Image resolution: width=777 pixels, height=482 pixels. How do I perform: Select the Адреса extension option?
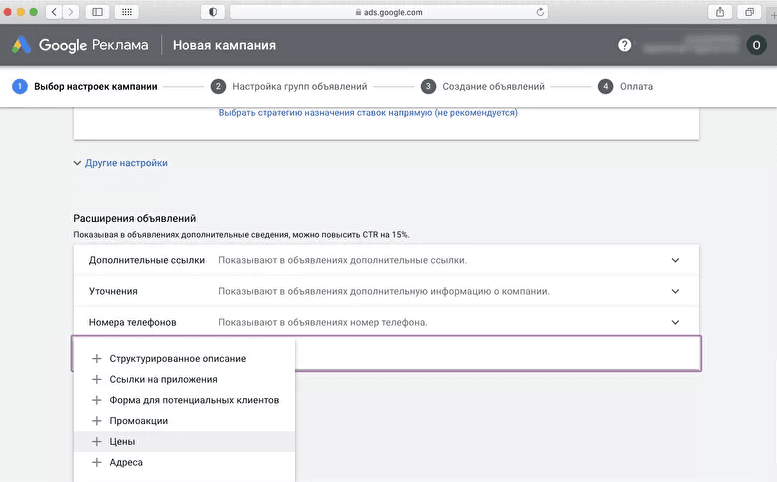184,462
